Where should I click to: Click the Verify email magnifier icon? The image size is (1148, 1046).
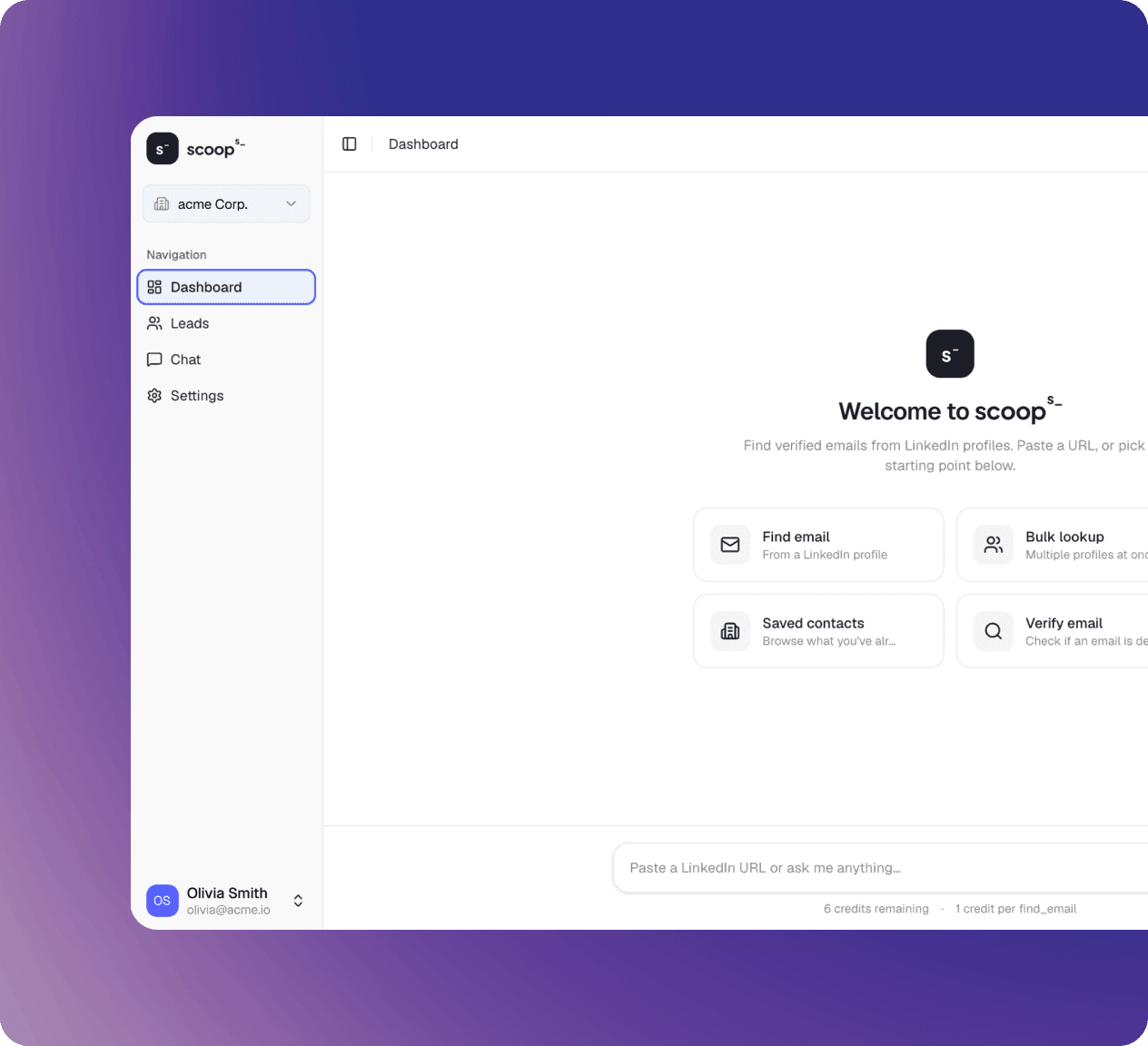pos(994,631)
